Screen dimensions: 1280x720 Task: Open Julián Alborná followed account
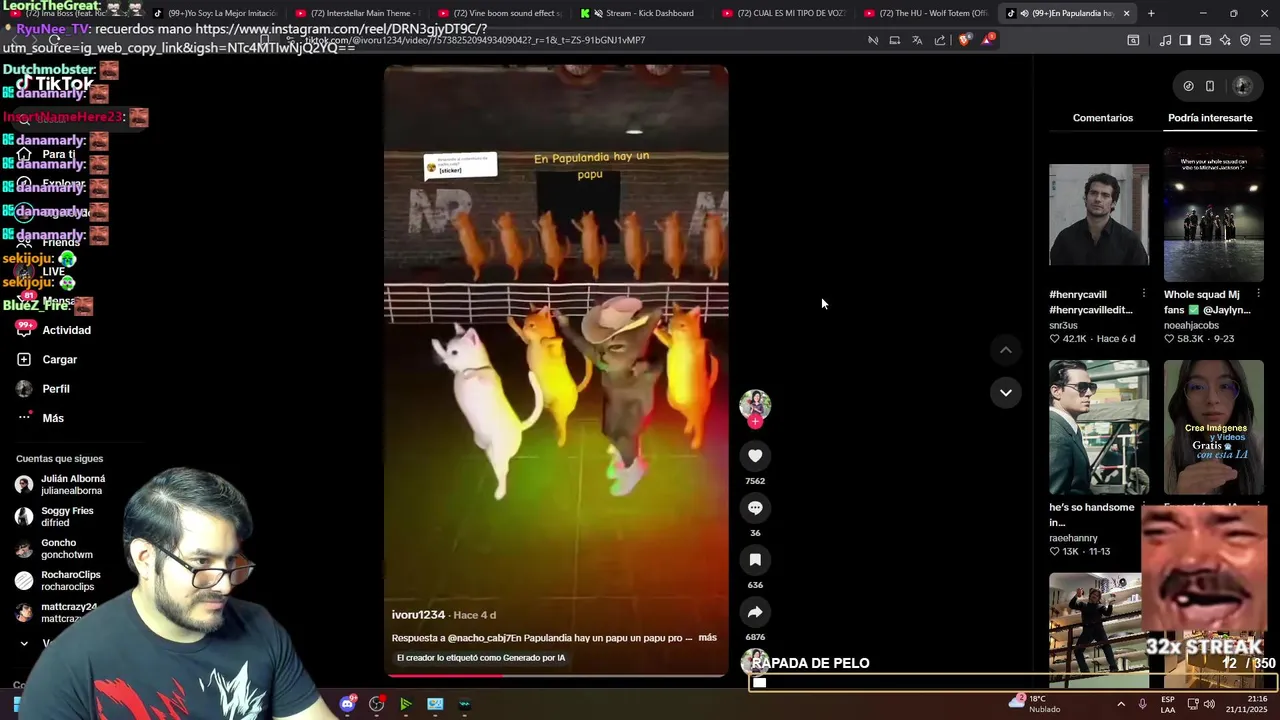62,485
